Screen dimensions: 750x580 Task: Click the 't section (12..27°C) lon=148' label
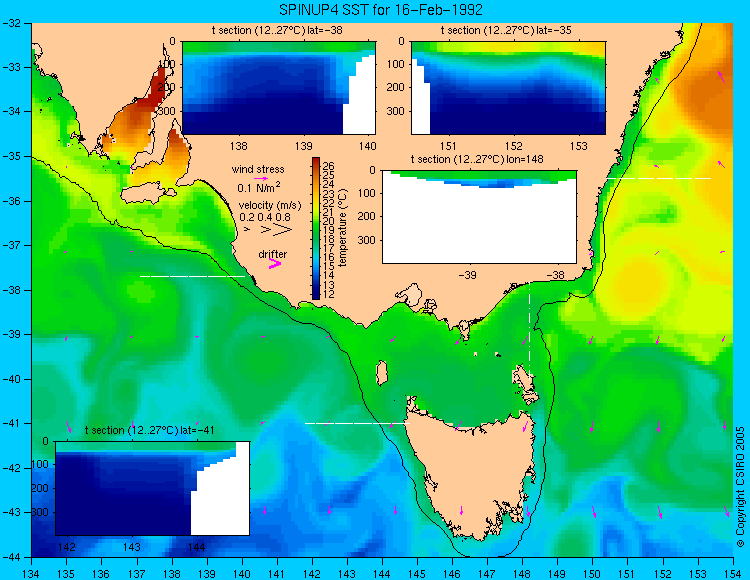point(477,159)
